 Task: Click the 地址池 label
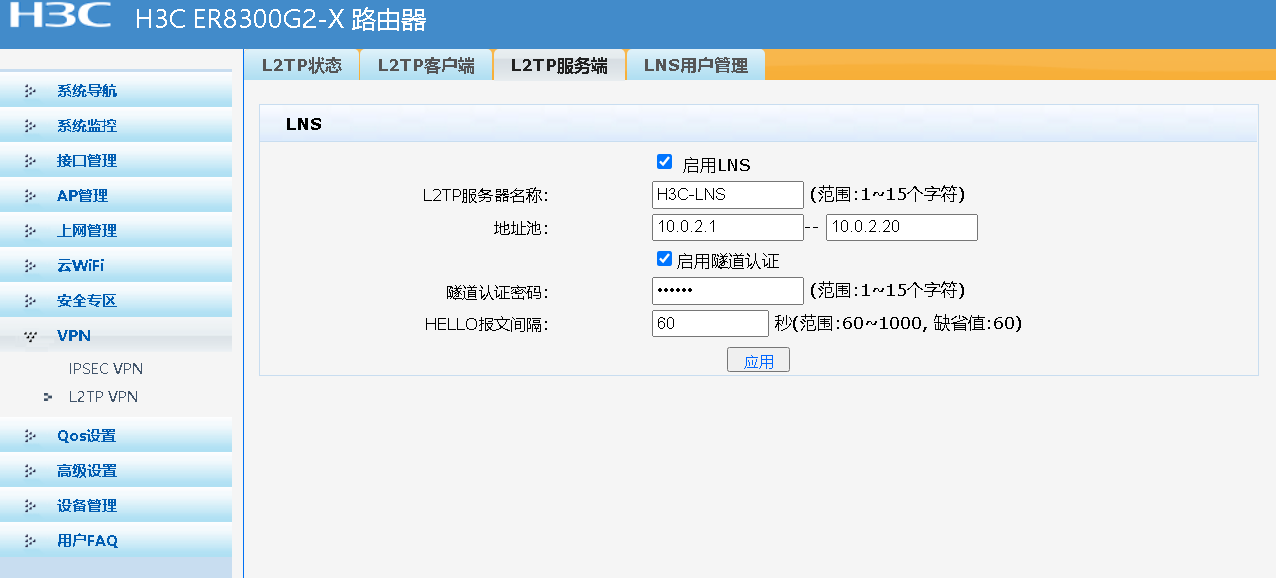pos(521,228)
